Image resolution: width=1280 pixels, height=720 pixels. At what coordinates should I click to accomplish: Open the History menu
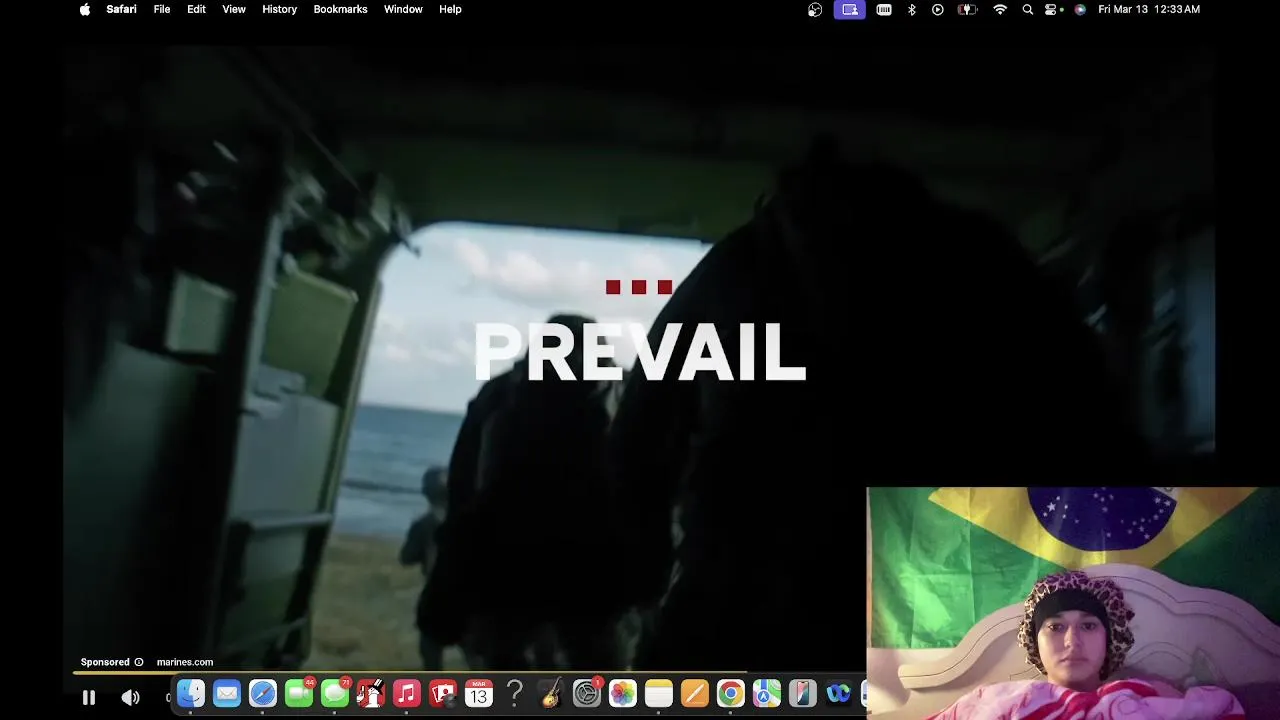(279, 9)
